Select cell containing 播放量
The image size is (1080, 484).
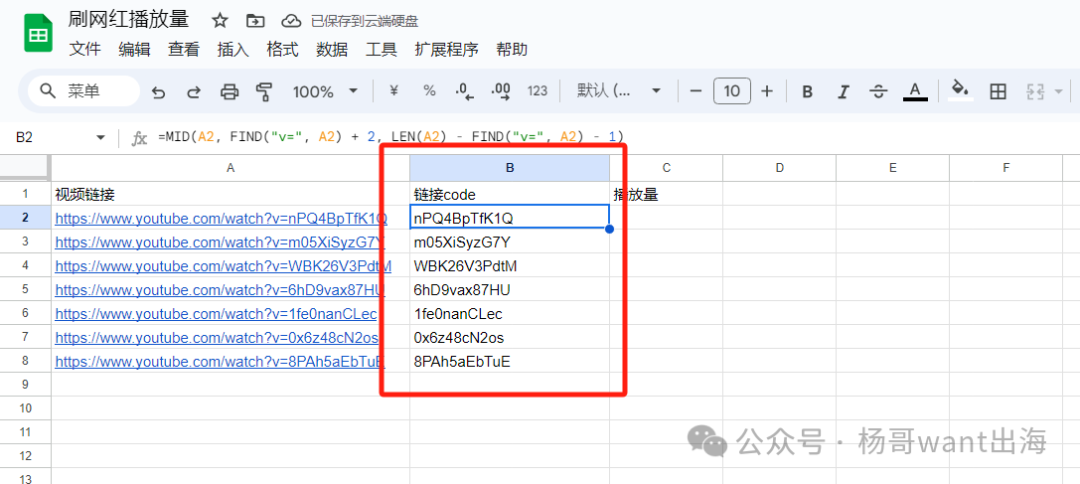[666, 194]
